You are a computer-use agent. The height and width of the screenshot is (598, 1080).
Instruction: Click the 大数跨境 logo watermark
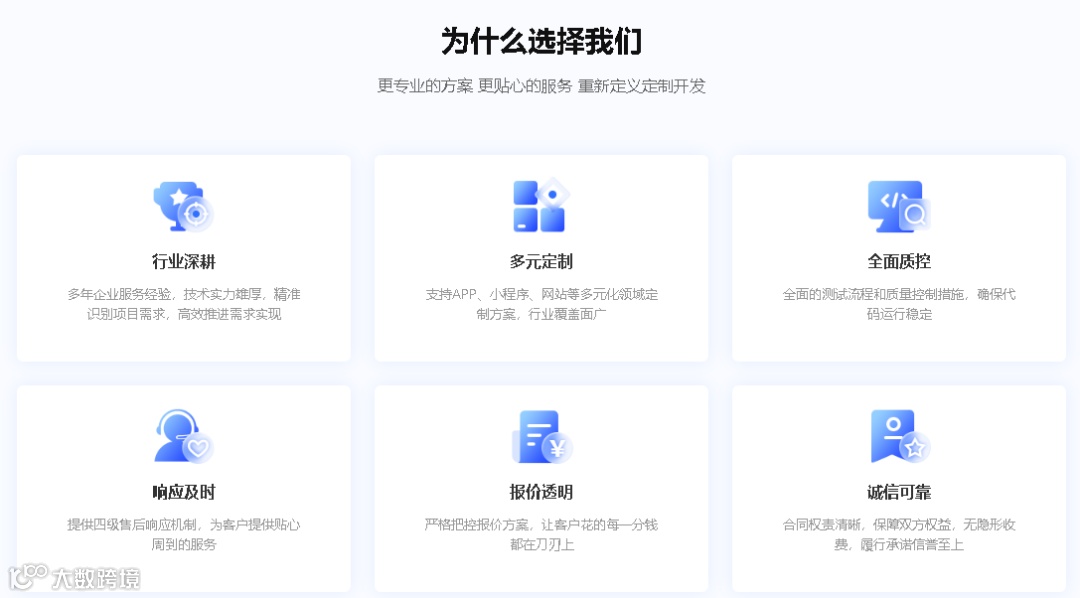(75, 576)
